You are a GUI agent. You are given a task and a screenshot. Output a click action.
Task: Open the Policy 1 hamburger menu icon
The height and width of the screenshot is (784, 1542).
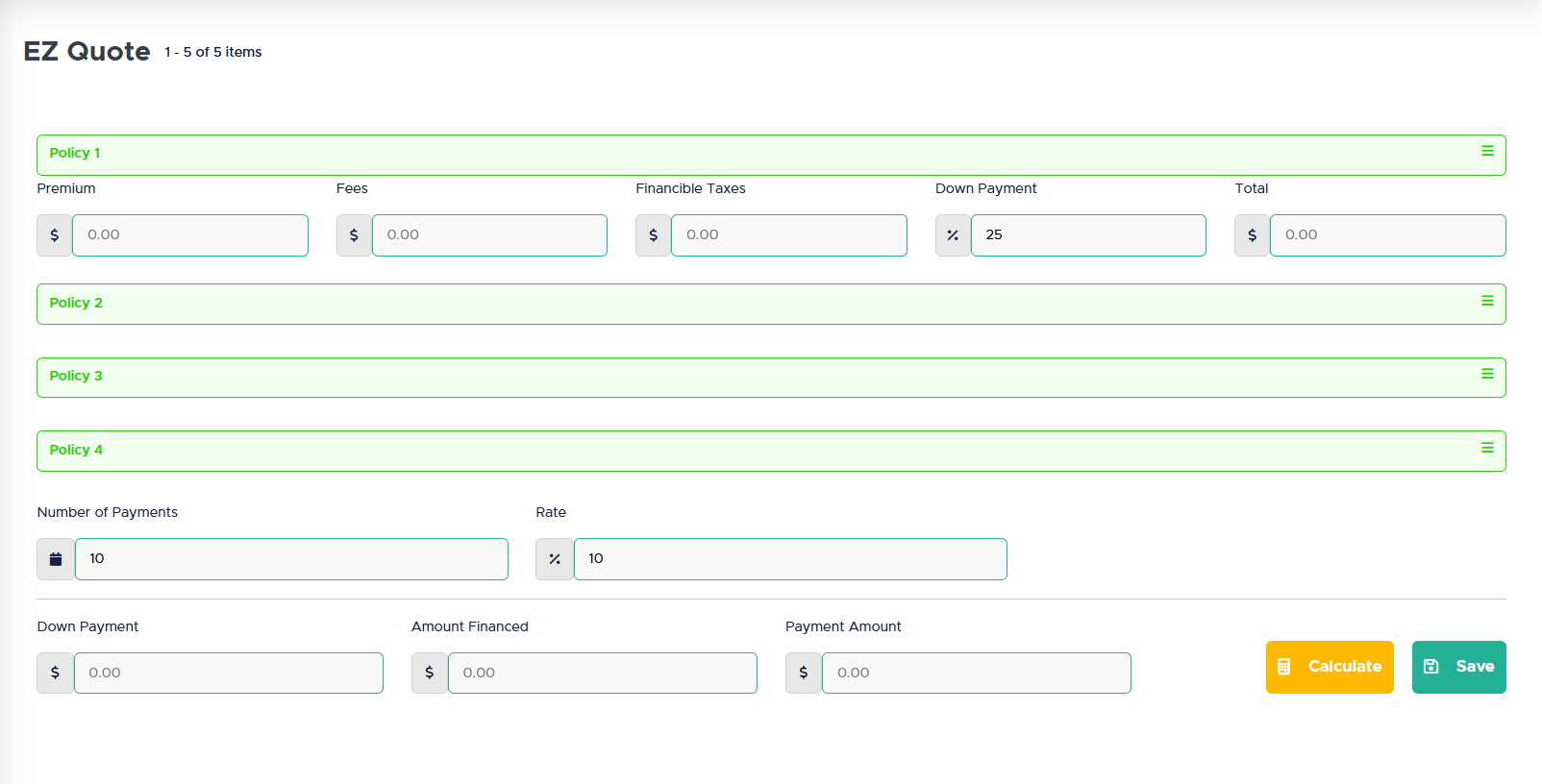(x=1486, y=151)
